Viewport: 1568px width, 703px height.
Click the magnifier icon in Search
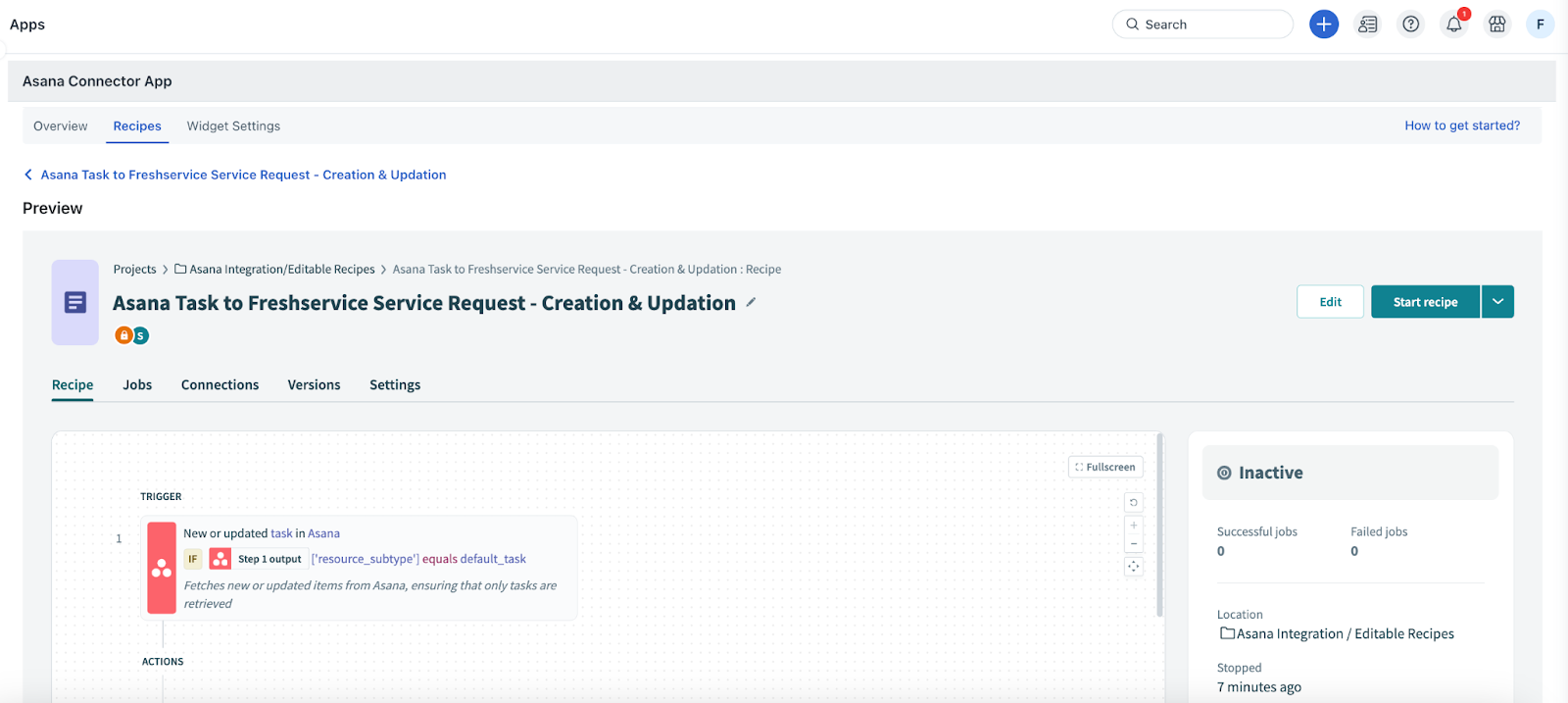1132,25
